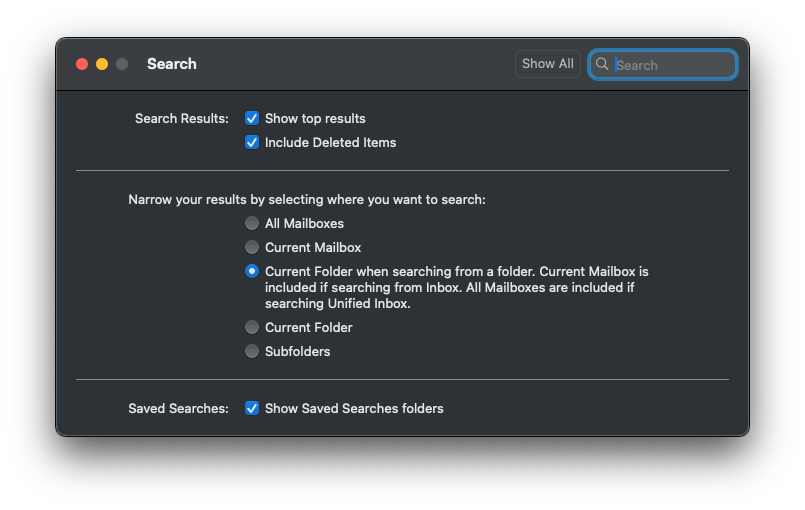The height and width of the screenshot is (510, 805).
Task: Click the 'Show Saved Searches folders' label text
Action: pos(354,408)
